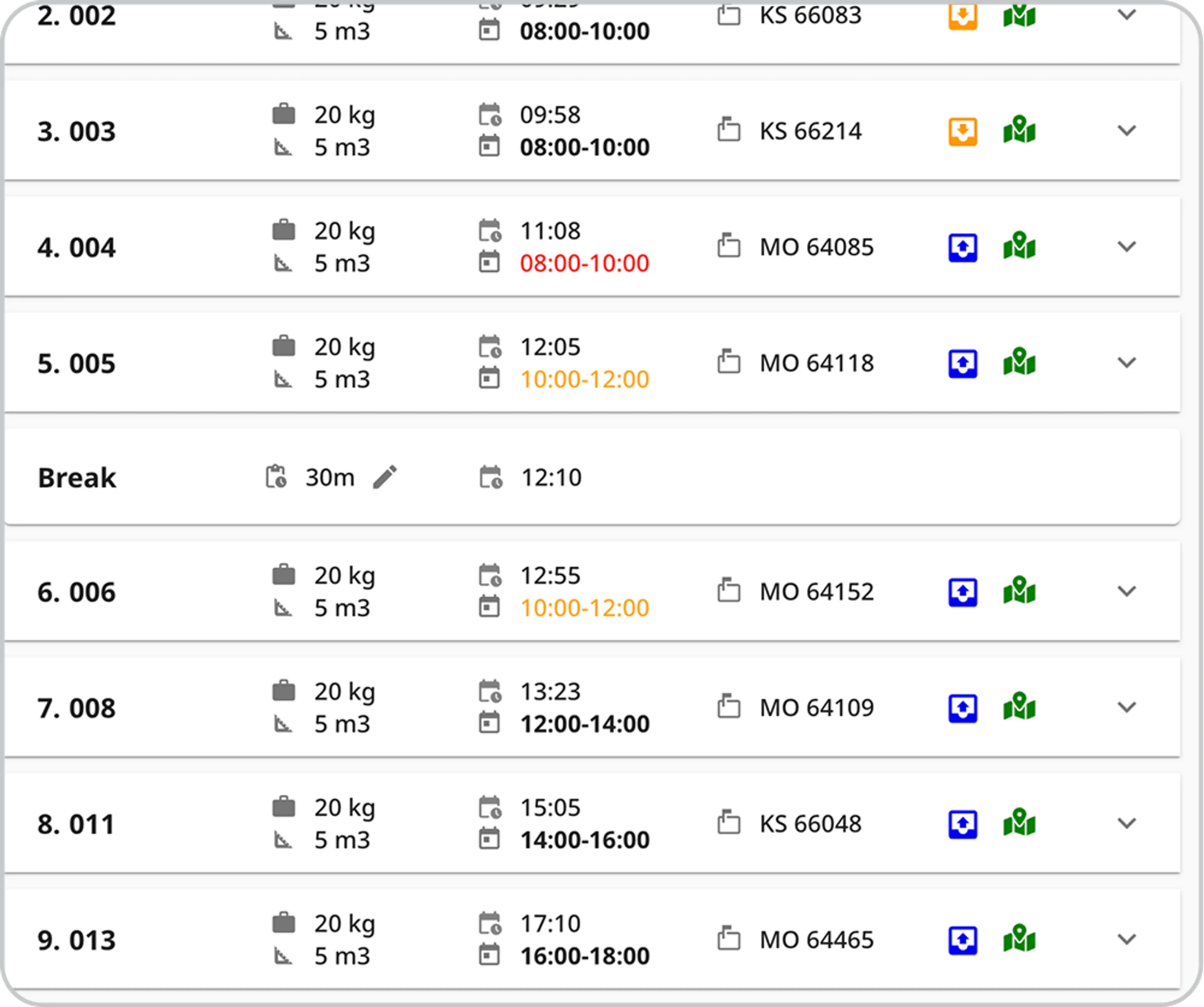Expand details for stop 3. 003
The height and width of the screenshot is (1007, 1204).
[x=1127, y=131]
